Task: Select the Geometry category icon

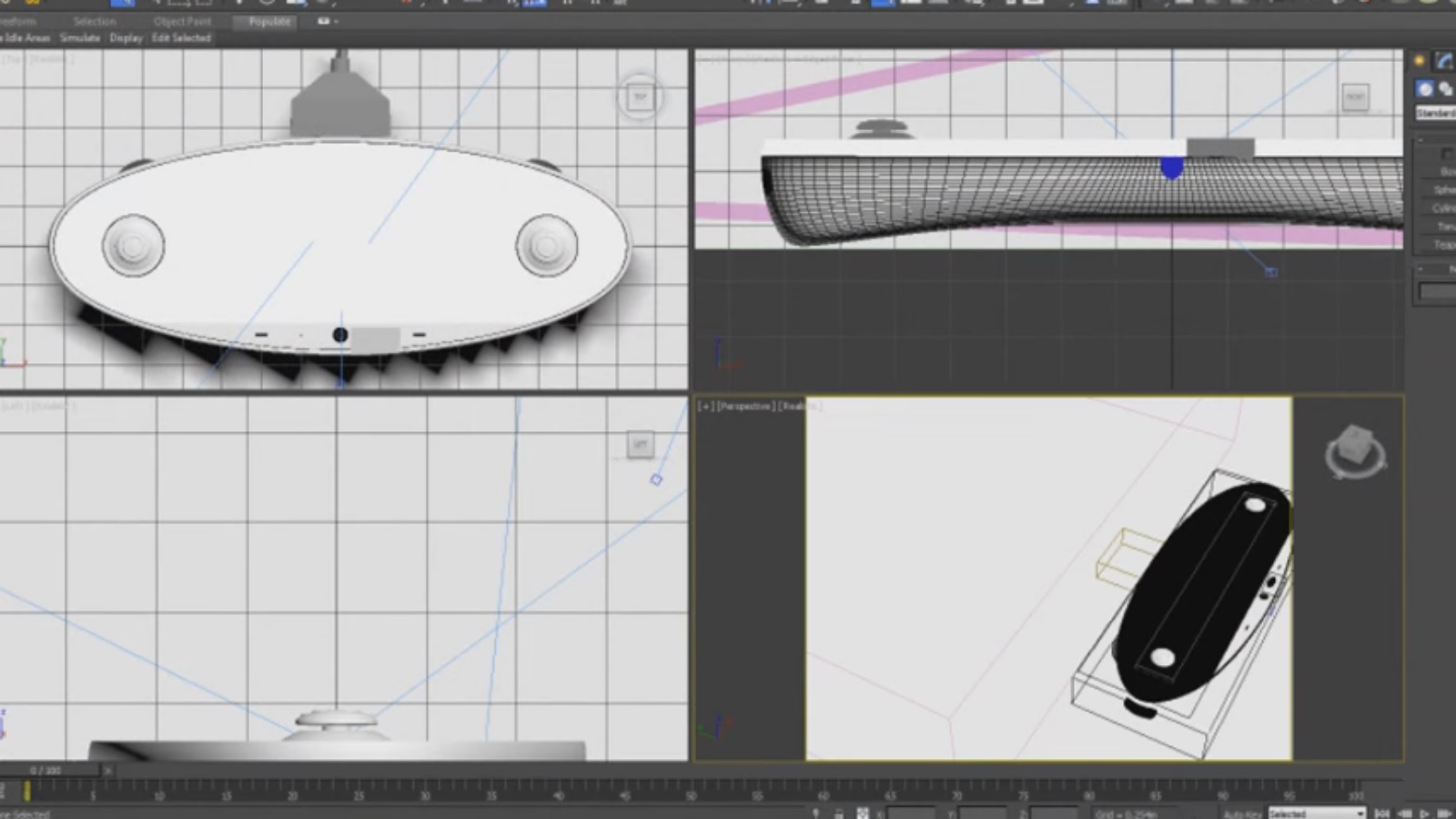Action: (1424, 88)
